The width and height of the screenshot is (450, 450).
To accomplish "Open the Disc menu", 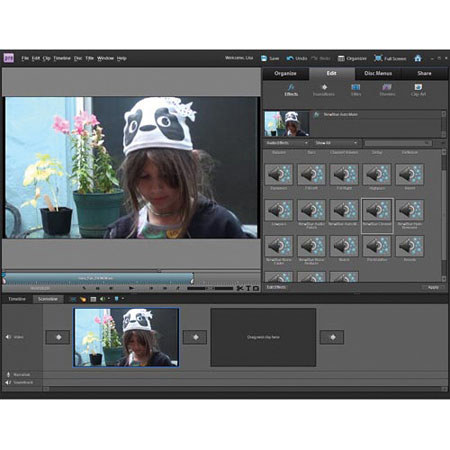I will point(78,58).
